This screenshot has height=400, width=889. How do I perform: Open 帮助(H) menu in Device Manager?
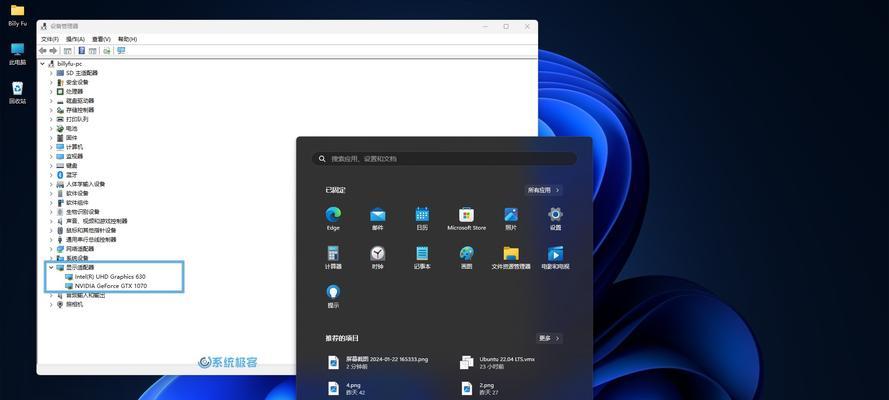127,39
